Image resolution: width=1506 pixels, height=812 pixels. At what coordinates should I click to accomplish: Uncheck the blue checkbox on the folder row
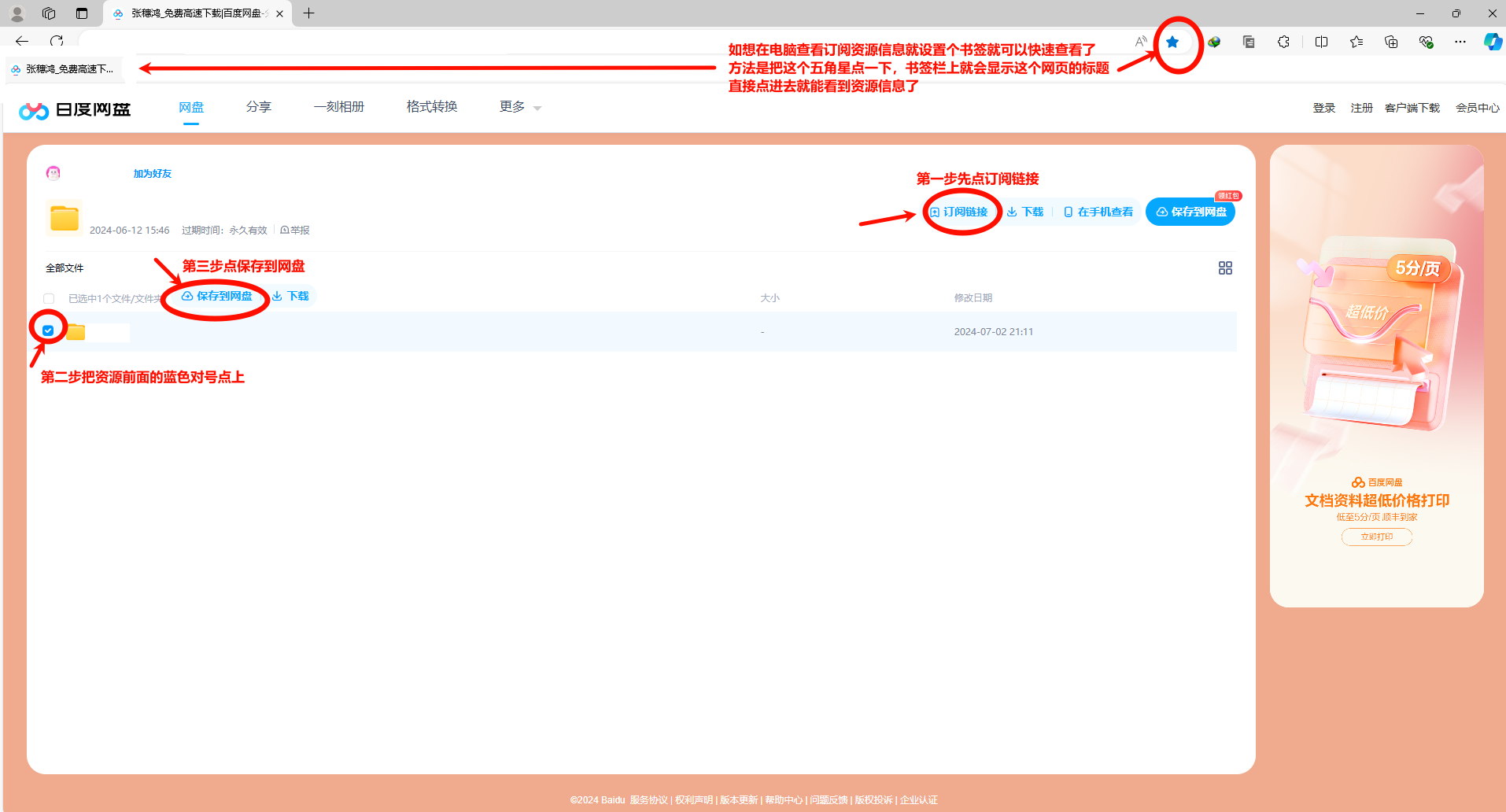(48, 330)
